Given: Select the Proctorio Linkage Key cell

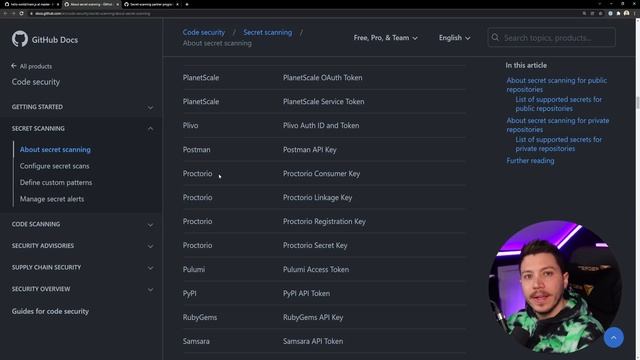Looking at the screenshot, I should pyautogui.click(x=317, y=198).
